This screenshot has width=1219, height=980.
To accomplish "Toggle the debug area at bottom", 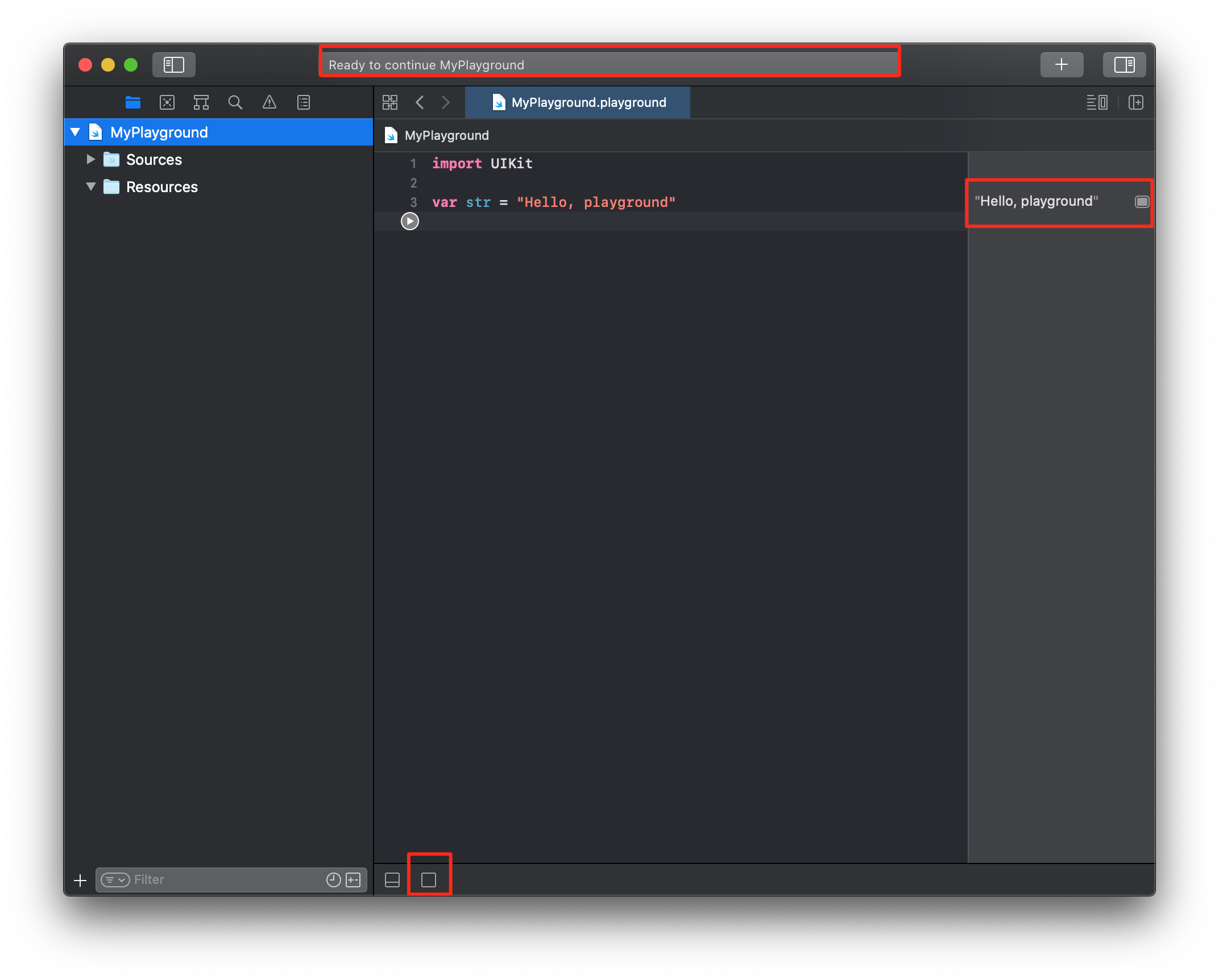I will coord(392,880).
